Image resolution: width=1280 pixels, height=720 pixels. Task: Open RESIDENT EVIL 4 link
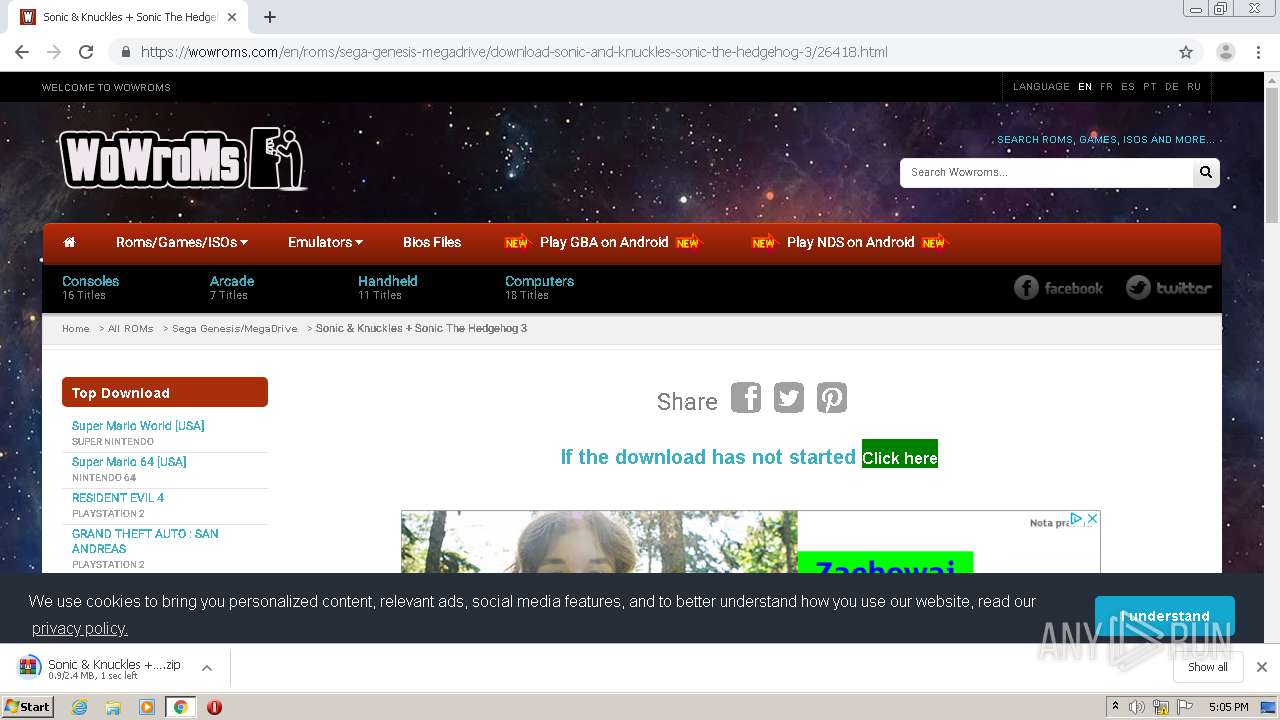118,498
